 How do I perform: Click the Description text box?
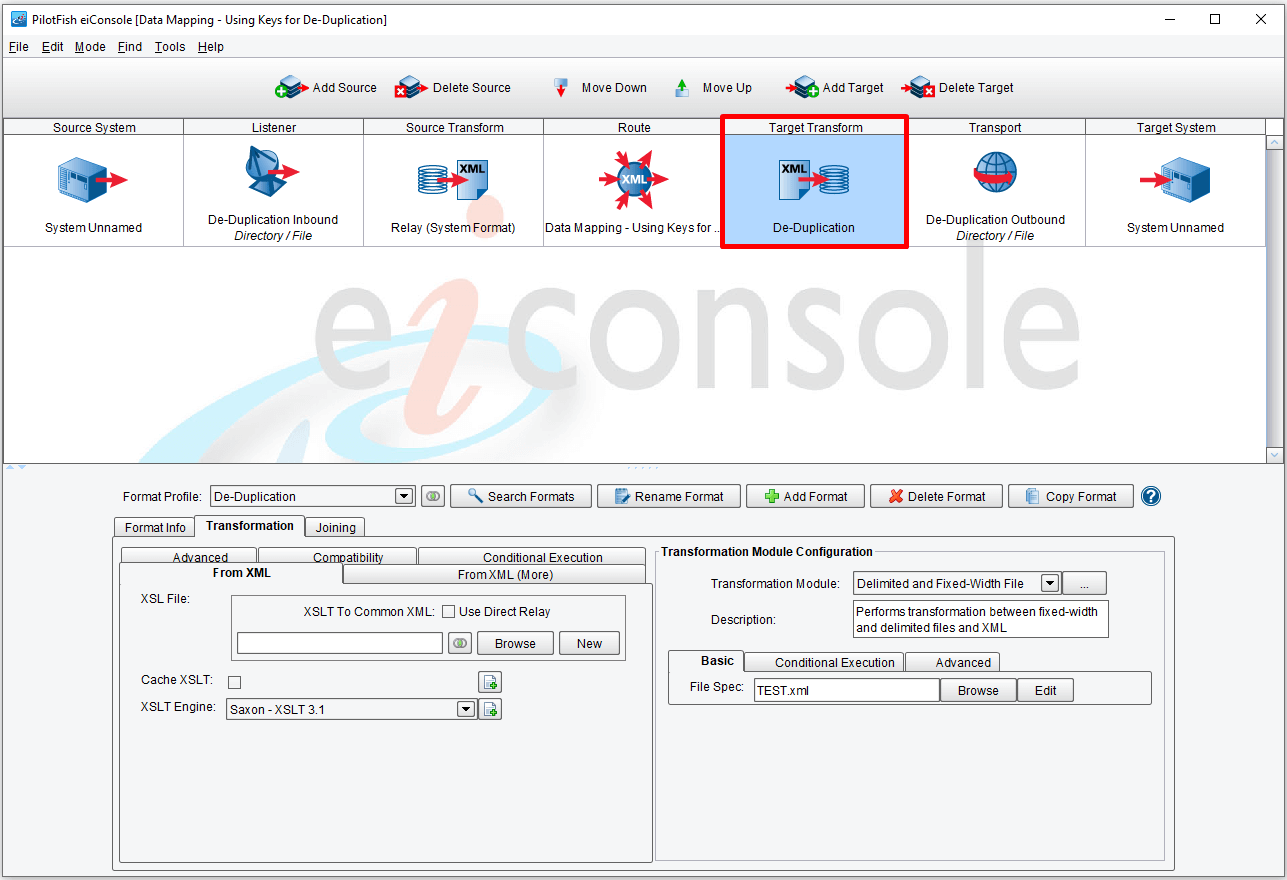981,619
